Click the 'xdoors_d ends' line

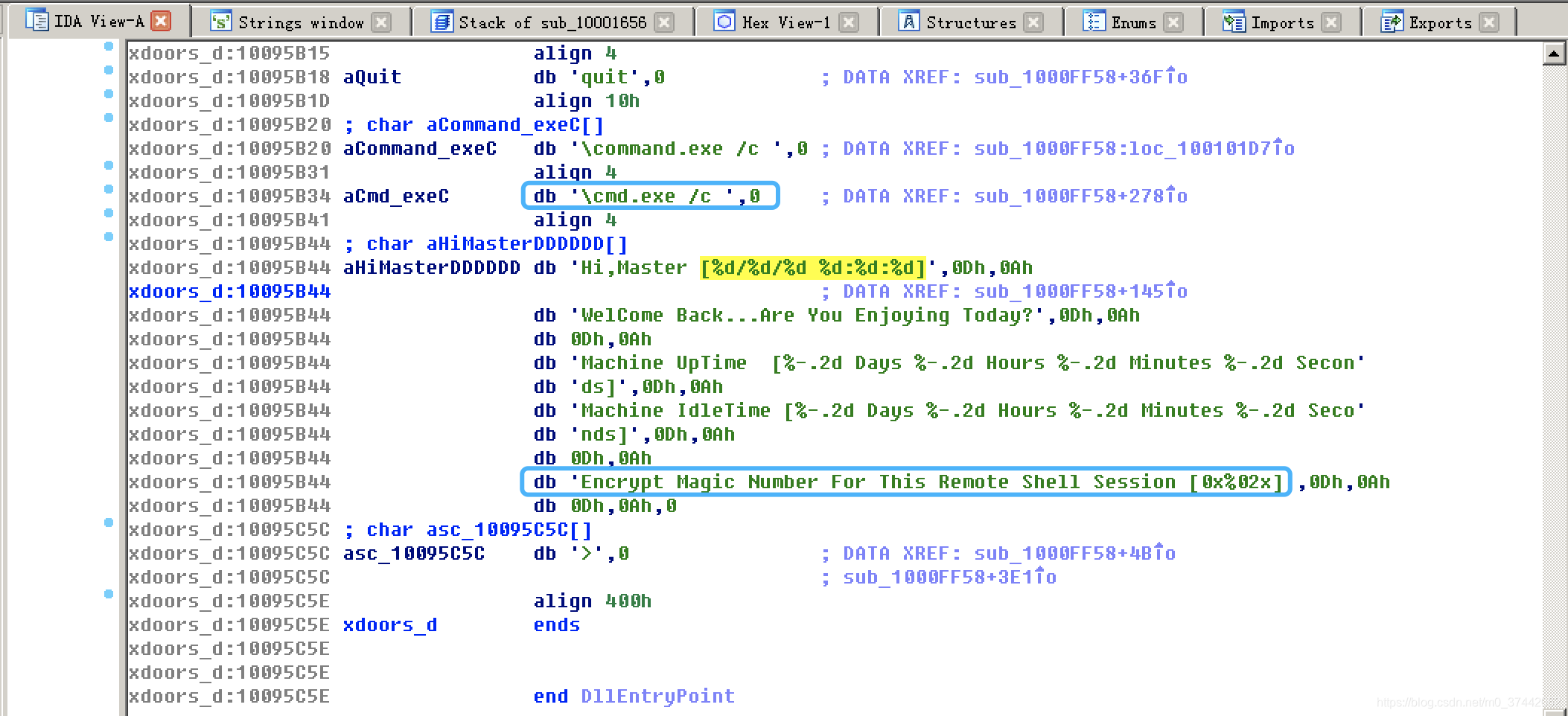(461, 624)
